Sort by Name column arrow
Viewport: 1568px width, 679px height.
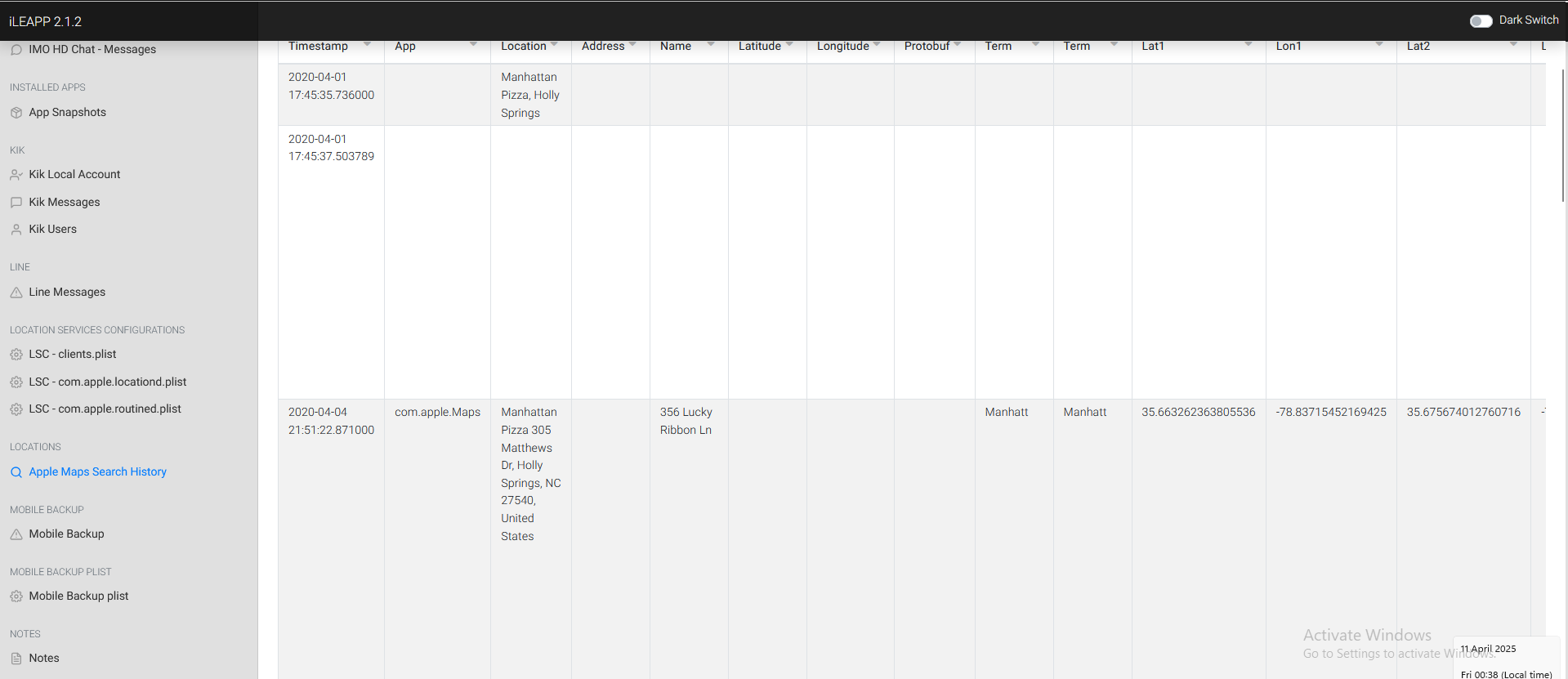coord(711,44)
